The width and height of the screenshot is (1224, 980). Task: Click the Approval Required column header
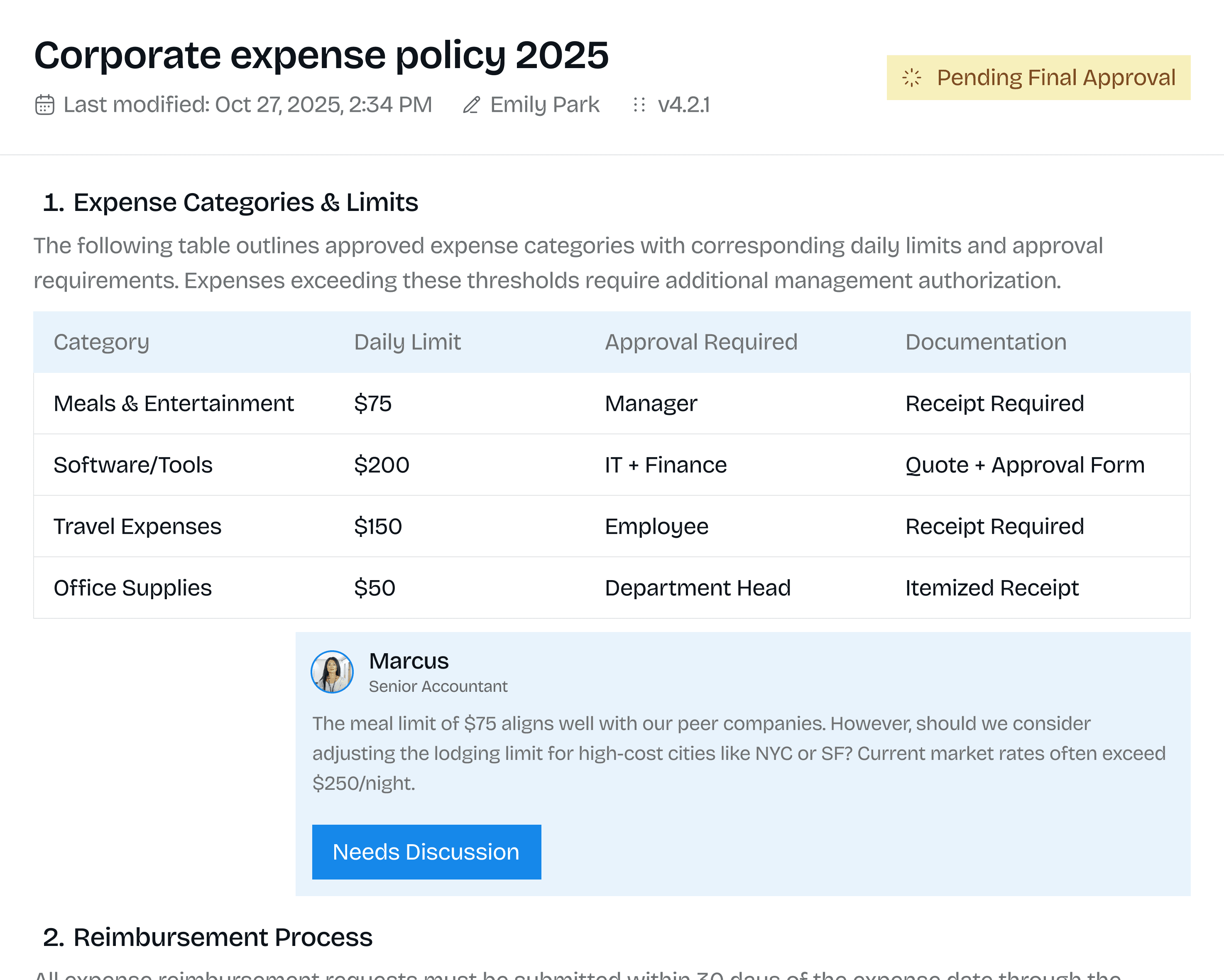(x=700, y=342)
